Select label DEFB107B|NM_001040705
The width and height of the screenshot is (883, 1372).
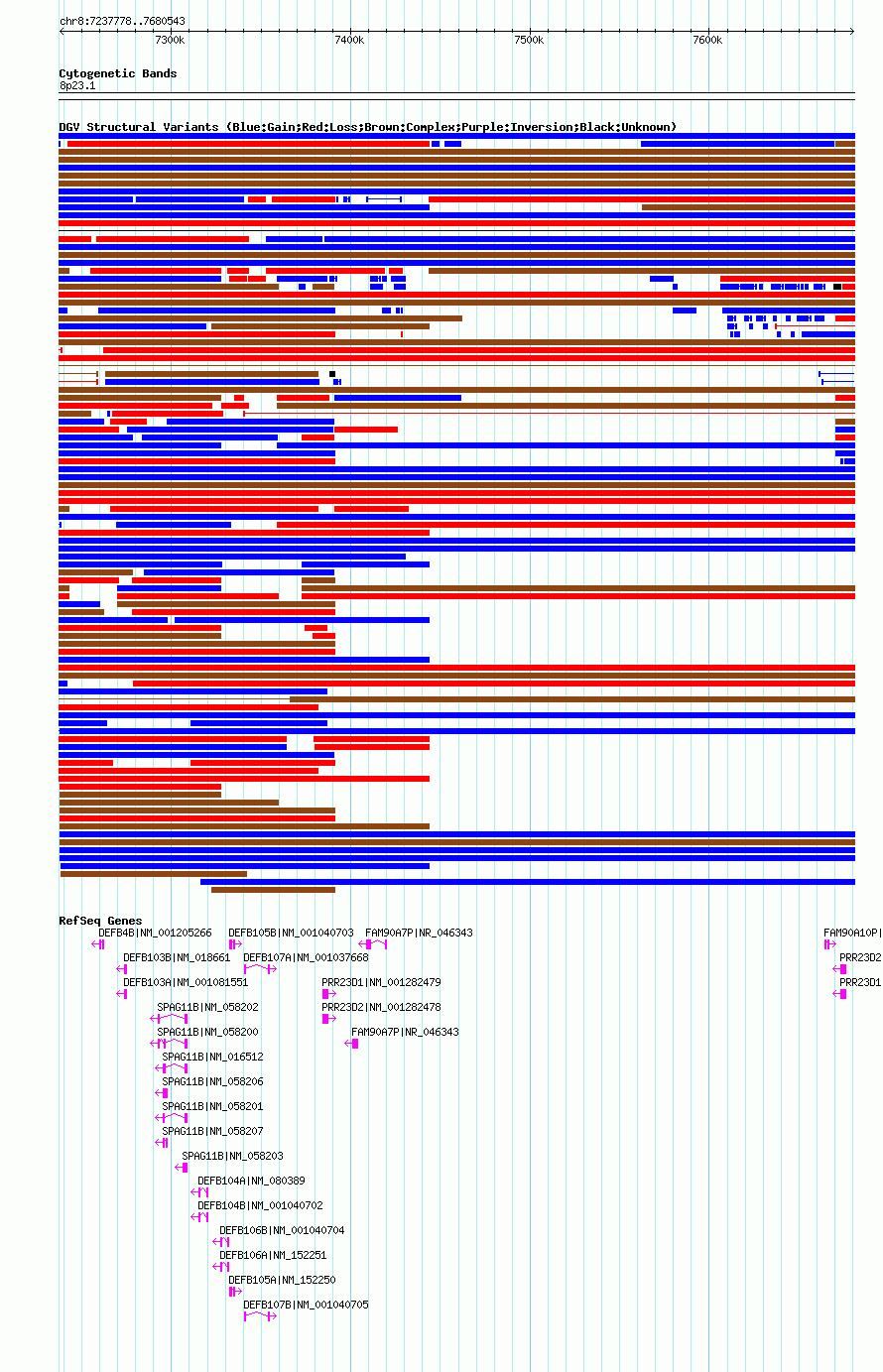click(306, 1305)
